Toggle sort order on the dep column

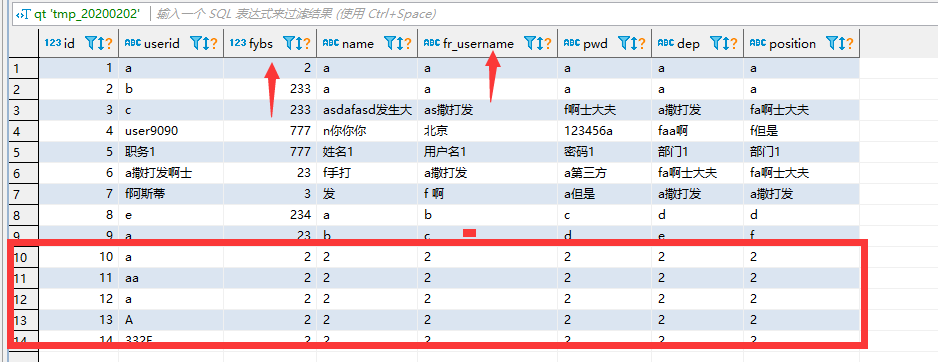click(725, 43)
